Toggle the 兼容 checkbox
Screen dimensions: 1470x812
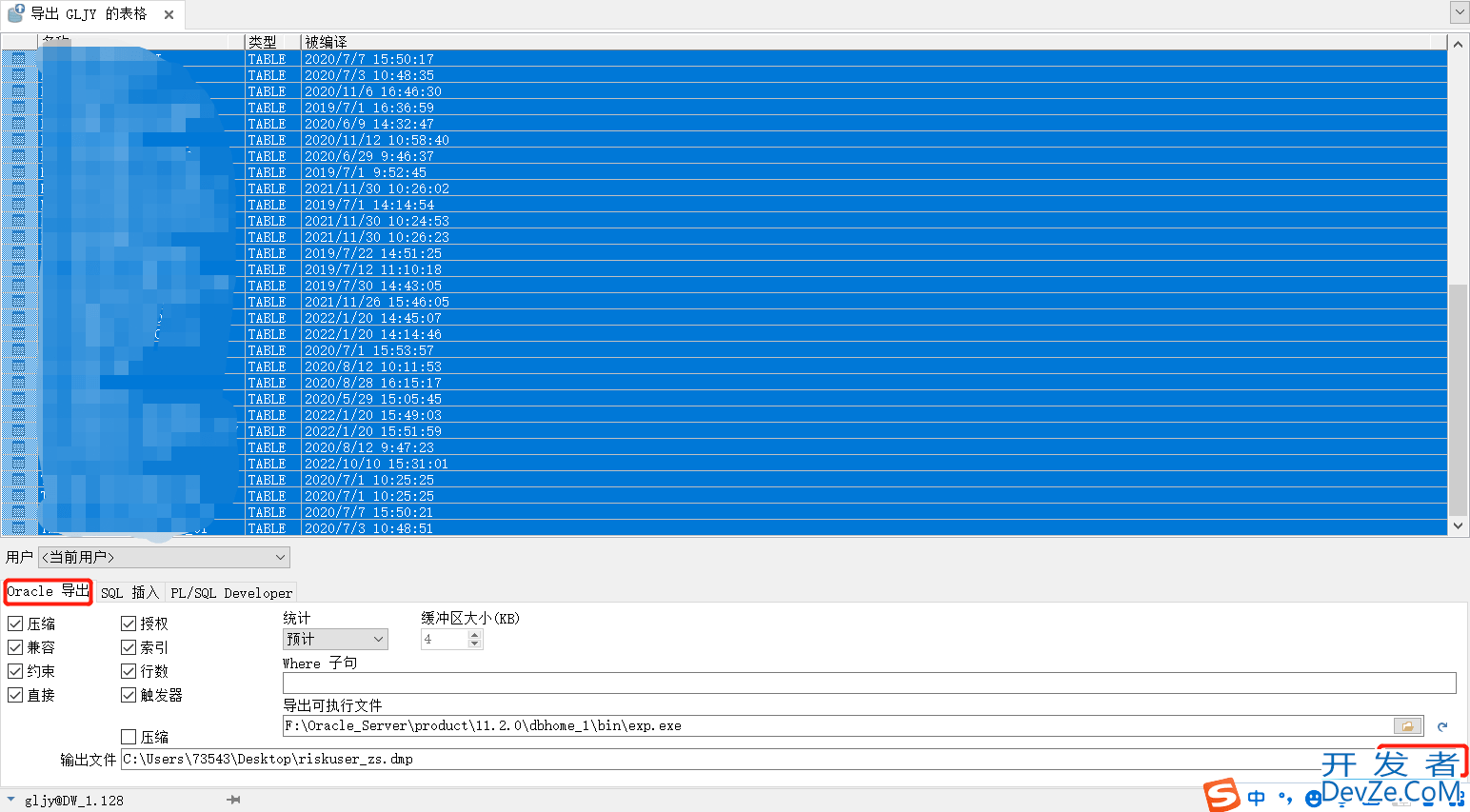(15, 647)
